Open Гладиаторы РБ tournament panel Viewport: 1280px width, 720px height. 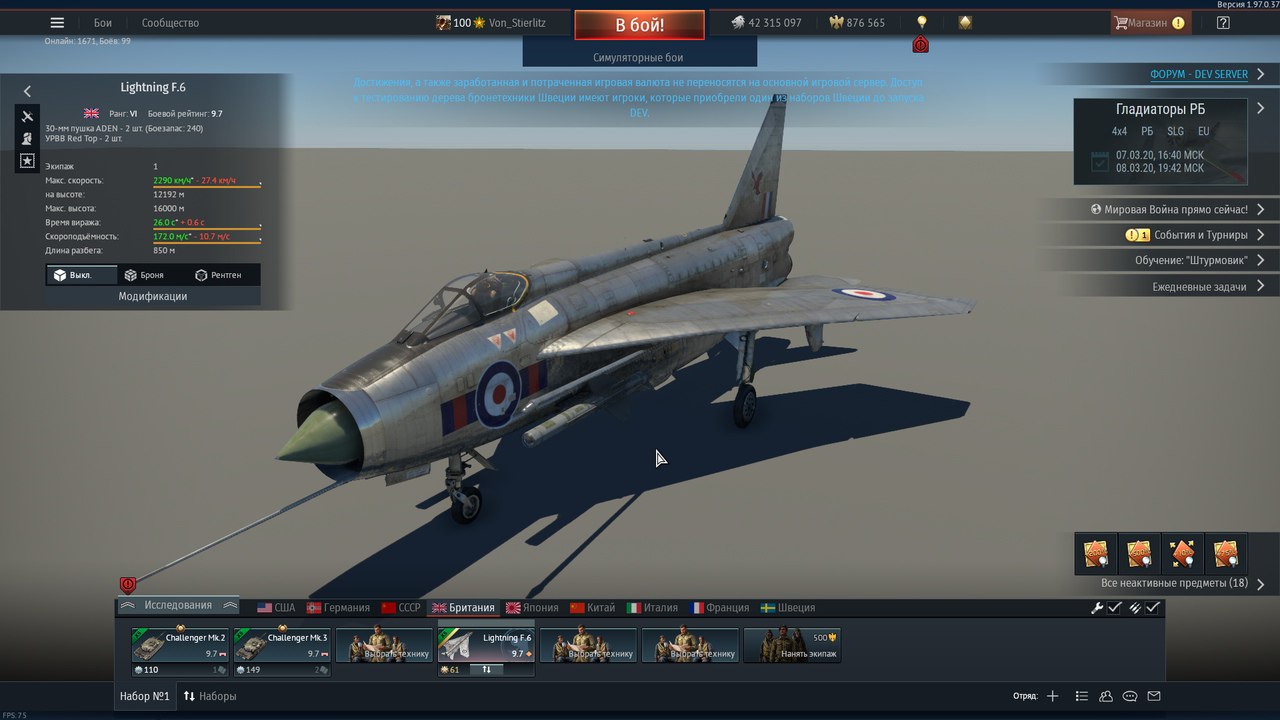point(1160,141)
